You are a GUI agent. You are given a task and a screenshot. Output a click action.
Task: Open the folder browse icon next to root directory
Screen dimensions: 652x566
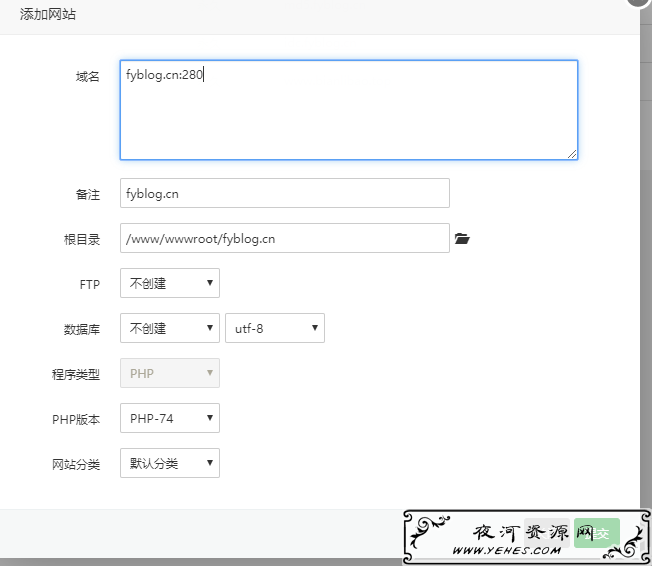click(462, 238)
